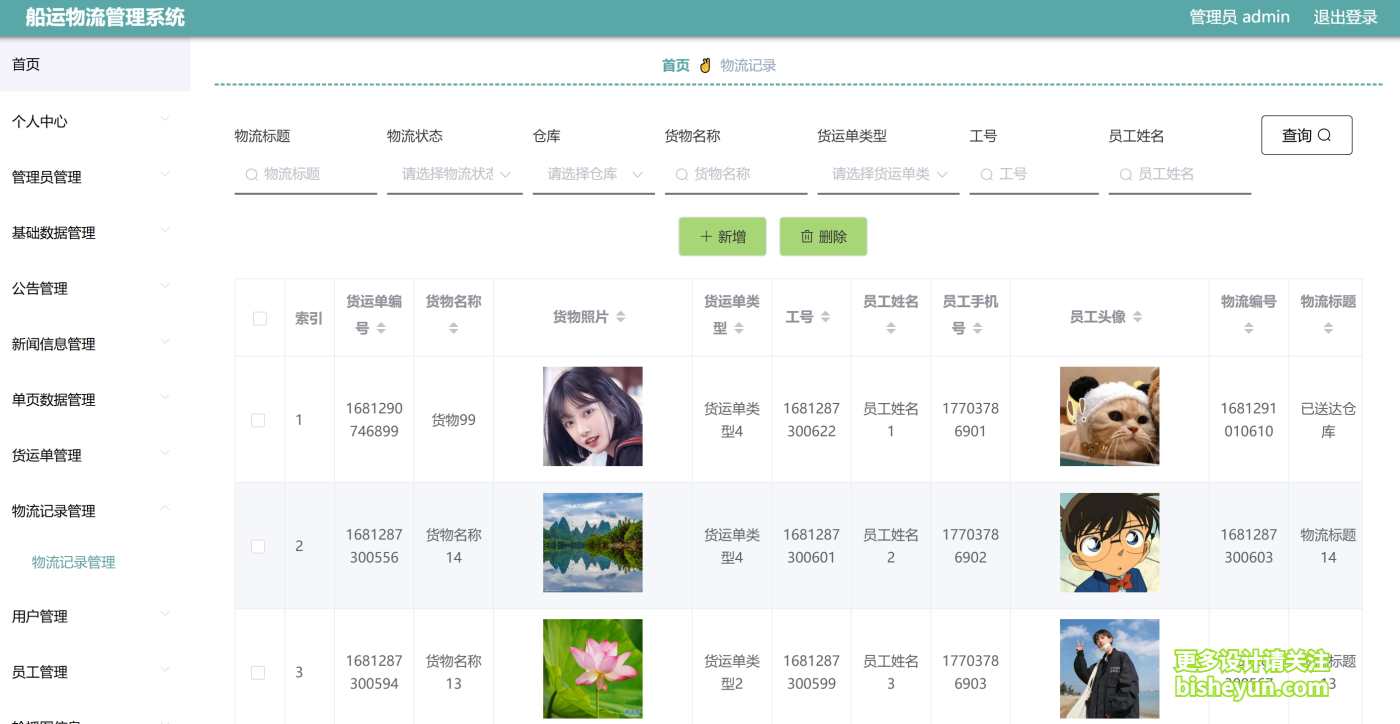
Task: Focus the 工号 input field
Action: point(1034,174)
